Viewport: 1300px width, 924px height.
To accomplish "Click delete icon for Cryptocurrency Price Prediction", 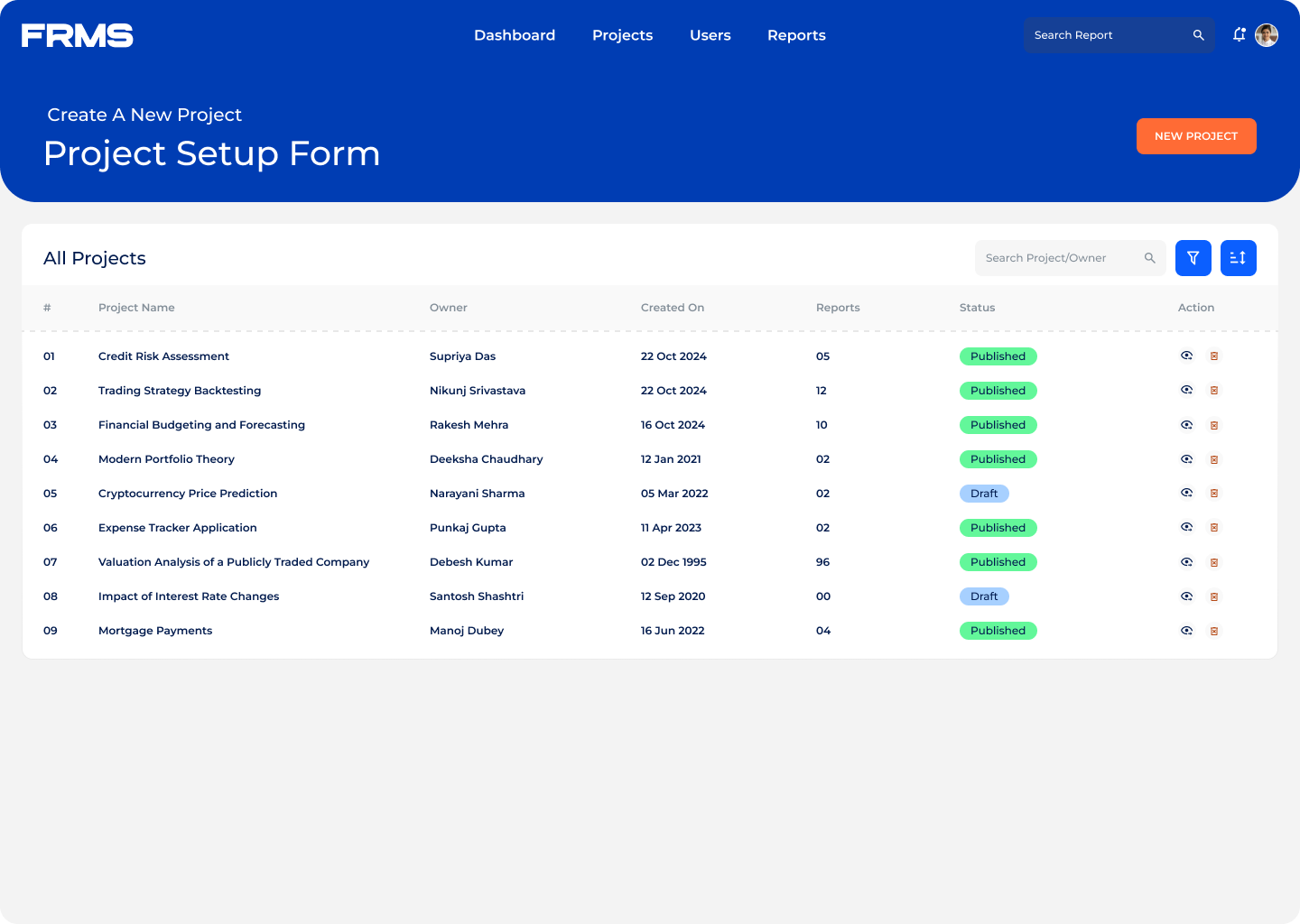I will pos(1214,494).
